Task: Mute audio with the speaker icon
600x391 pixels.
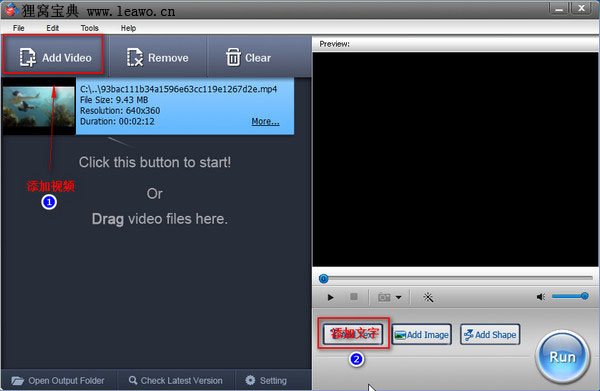Action: (x=541, y=297)
